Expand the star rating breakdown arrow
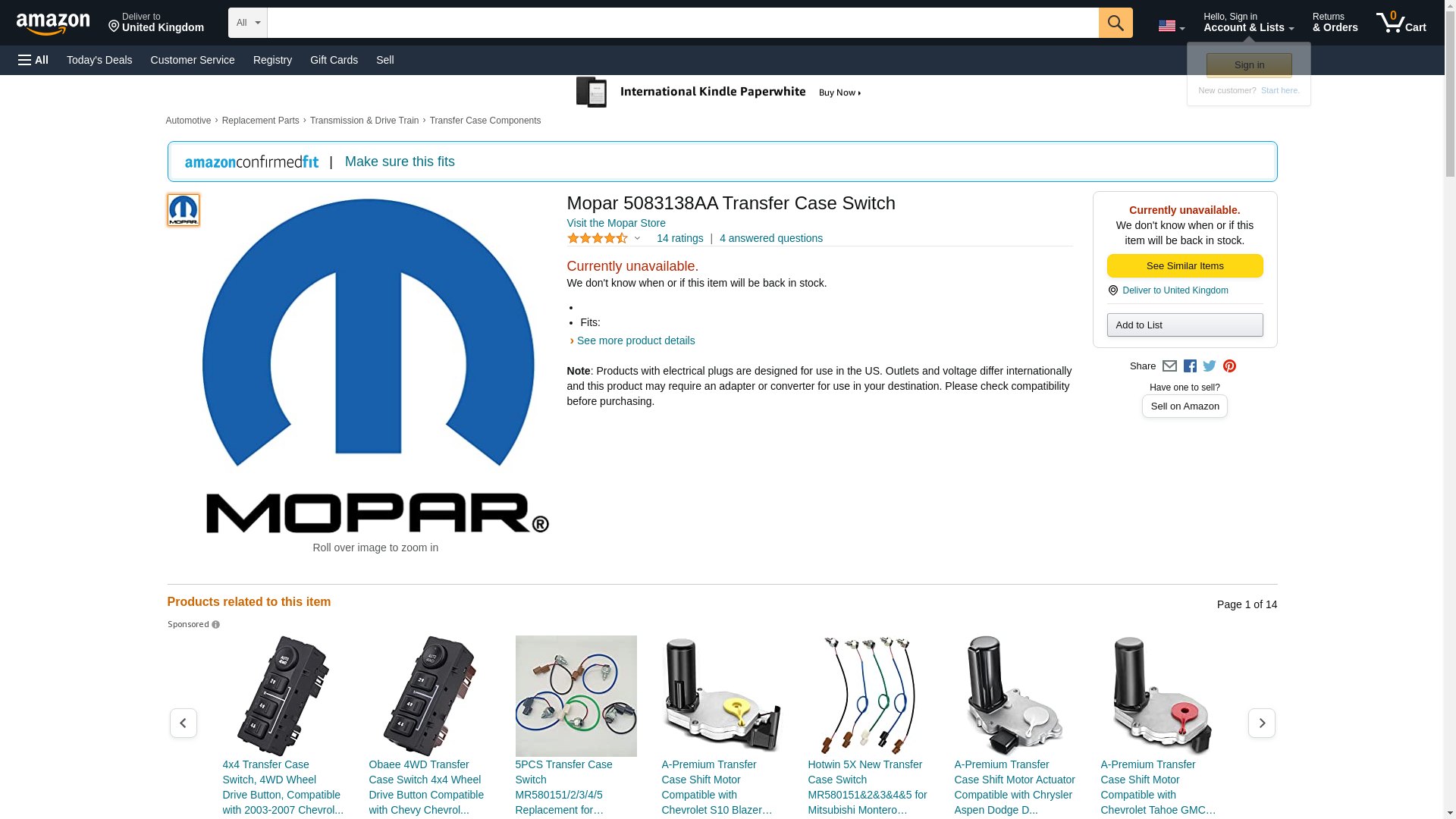The image size is (1456, 819). coord(637,239)
